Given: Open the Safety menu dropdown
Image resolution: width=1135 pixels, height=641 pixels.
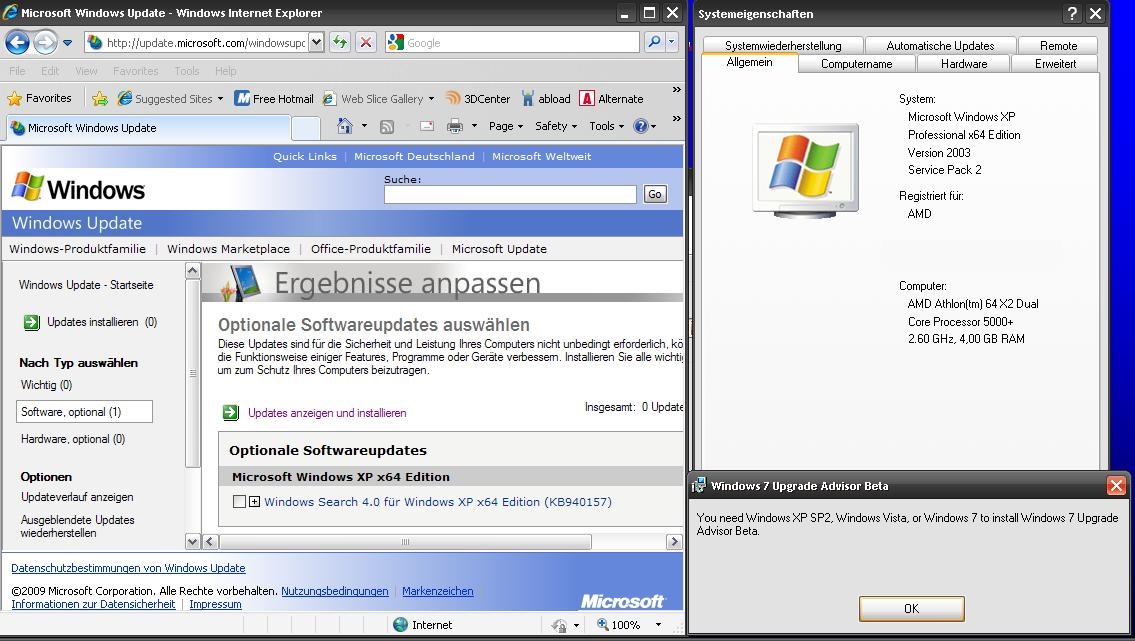Looking at the screenshot, I should 556,126.
